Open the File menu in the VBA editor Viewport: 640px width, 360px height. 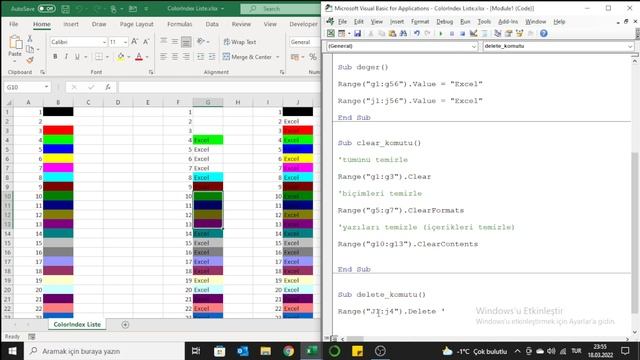point(342,22)
